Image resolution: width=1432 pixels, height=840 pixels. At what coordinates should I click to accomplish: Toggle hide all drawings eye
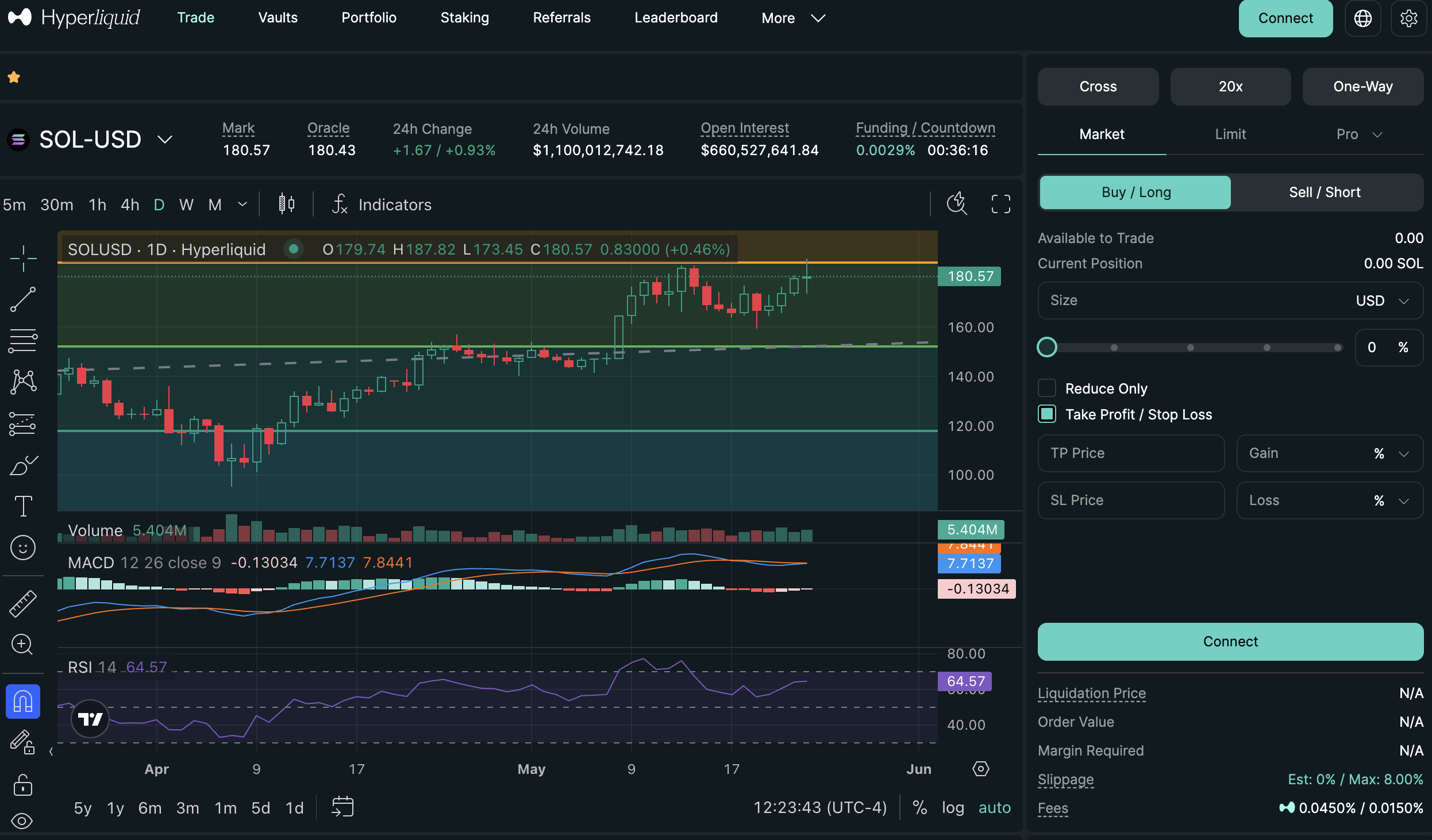(x=23, y=821)
